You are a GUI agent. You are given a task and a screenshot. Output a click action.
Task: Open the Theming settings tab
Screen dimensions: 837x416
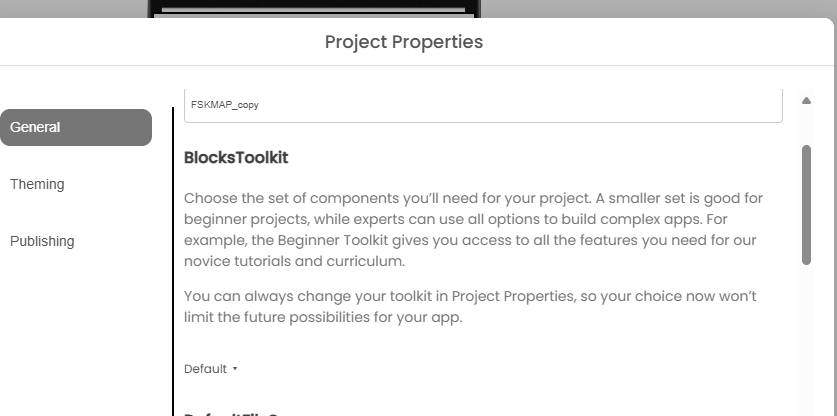click(37, 184)
